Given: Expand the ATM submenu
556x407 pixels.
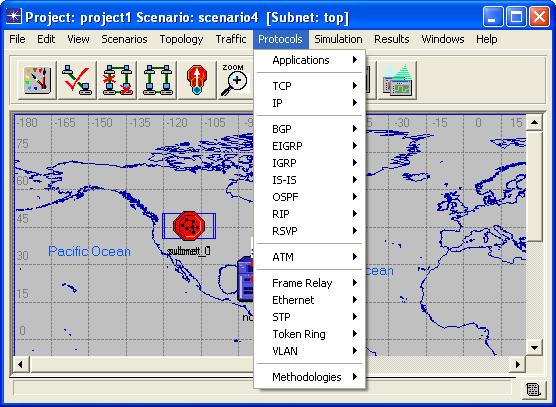Looking at the screenshot, I should pyautogui.click(x=310, y=257).
